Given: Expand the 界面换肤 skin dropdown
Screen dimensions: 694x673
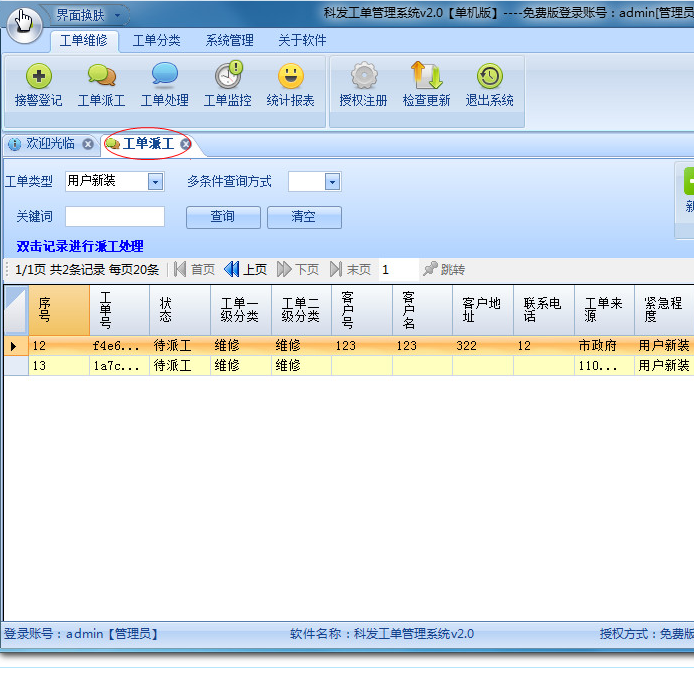Looking at the screenshot, I should coord(118,15).
